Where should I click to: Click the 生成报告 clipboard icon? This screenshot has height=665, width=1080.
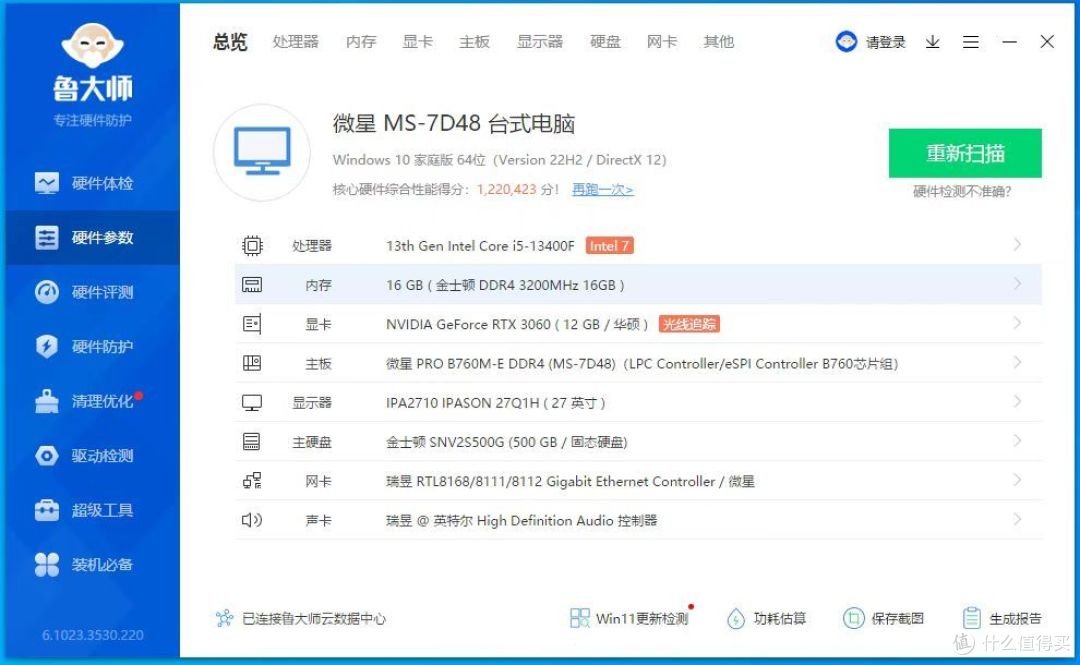[x=972, y=618]
